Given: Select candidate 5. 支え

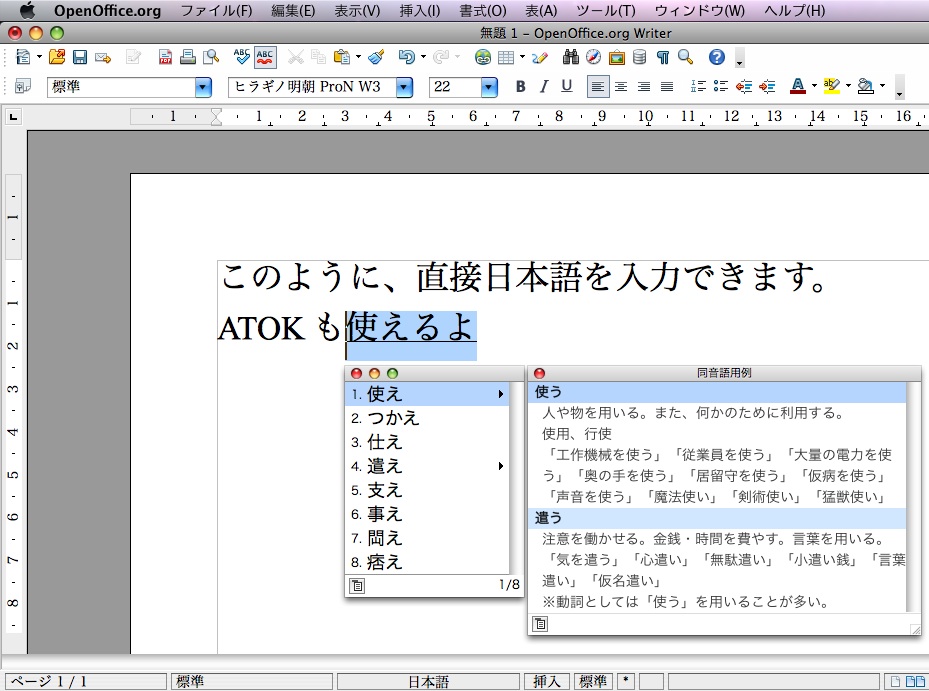Looking at the screenshot, I should click(x=427, y=490).
